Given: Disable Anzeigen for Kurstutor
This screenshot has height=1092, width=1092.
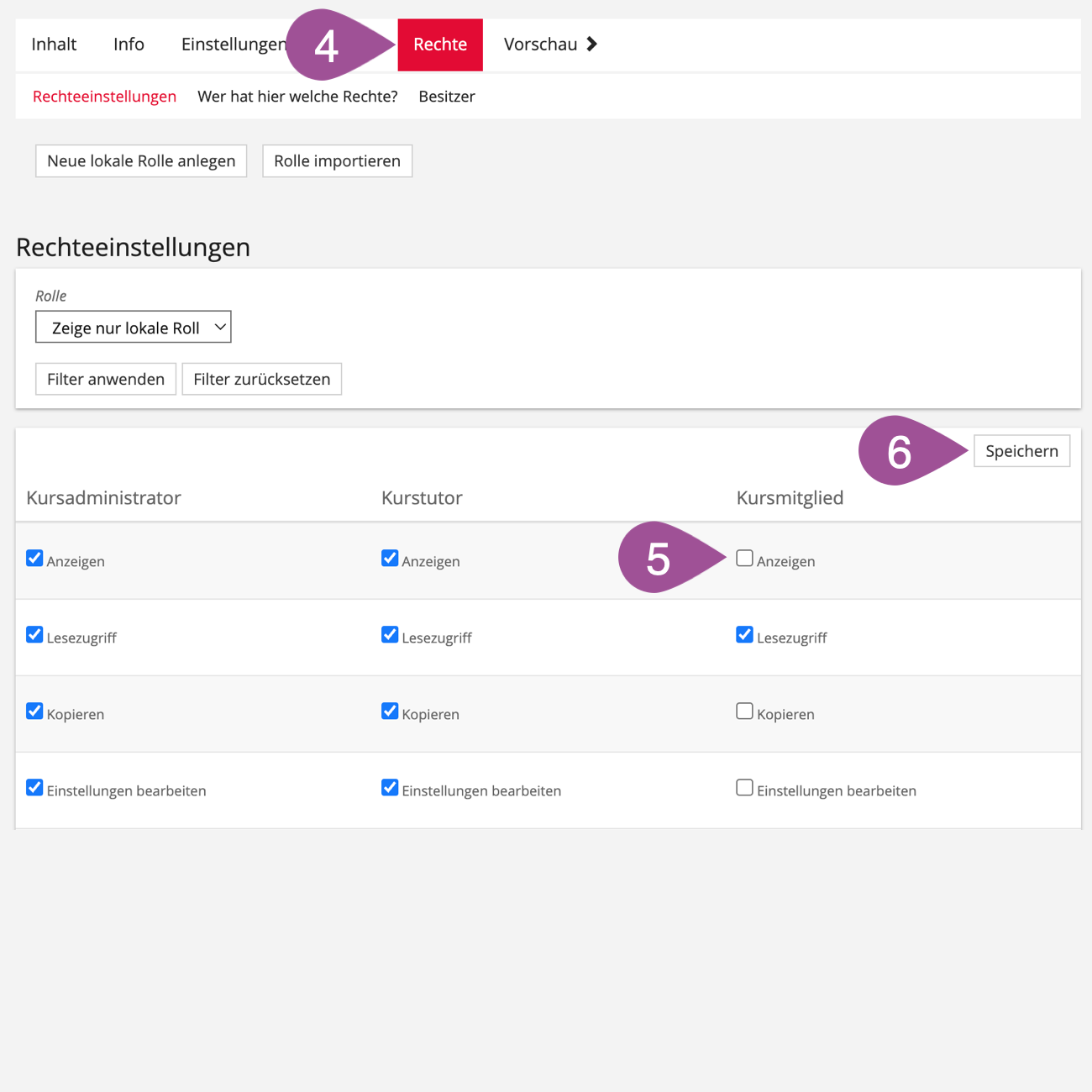Looking at the screenshot, I should [390, 559].
